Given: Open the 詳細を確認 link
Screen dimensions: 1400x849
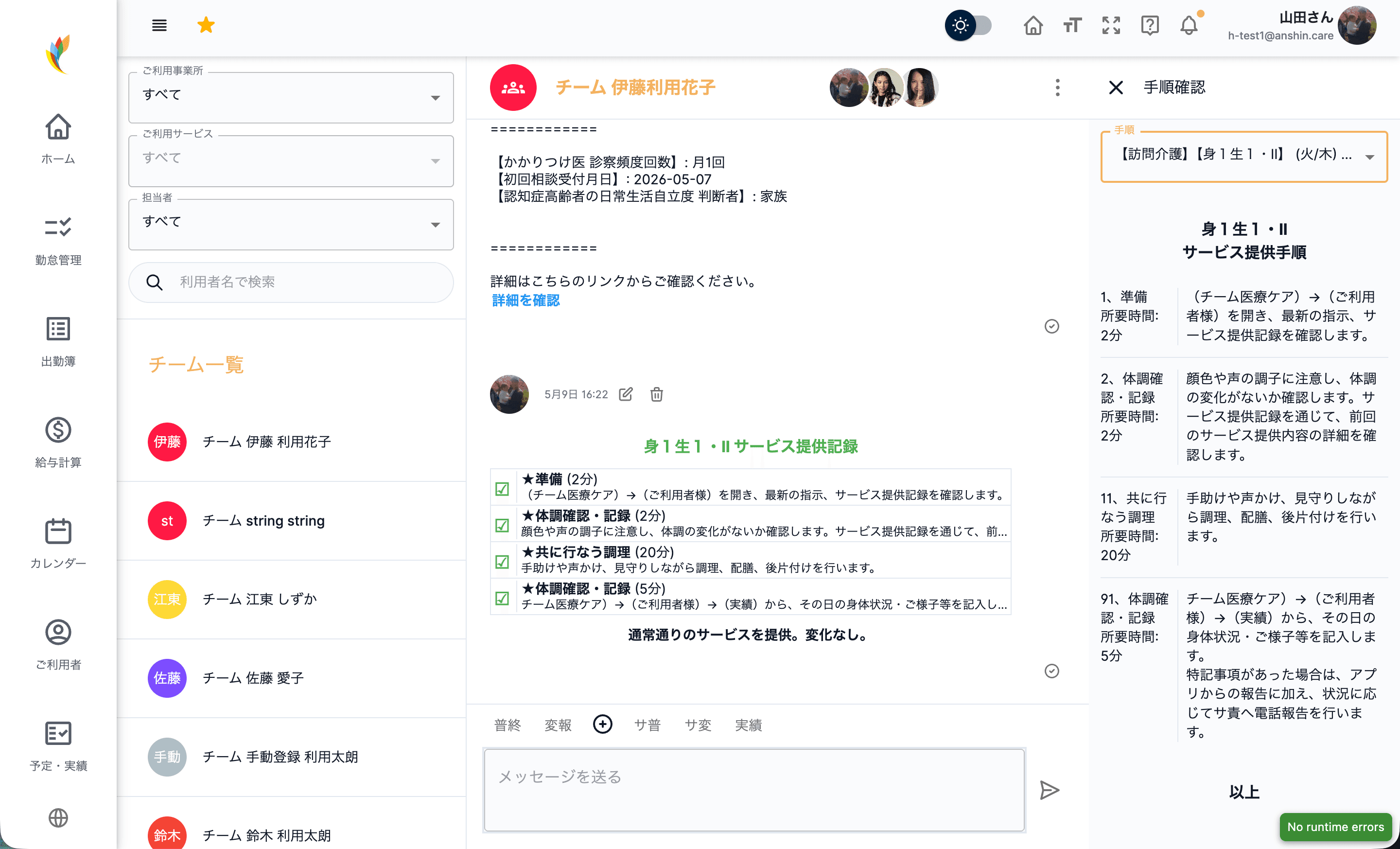Looking at the screenshot, I should pyautogui.click(x=525, y=301).
